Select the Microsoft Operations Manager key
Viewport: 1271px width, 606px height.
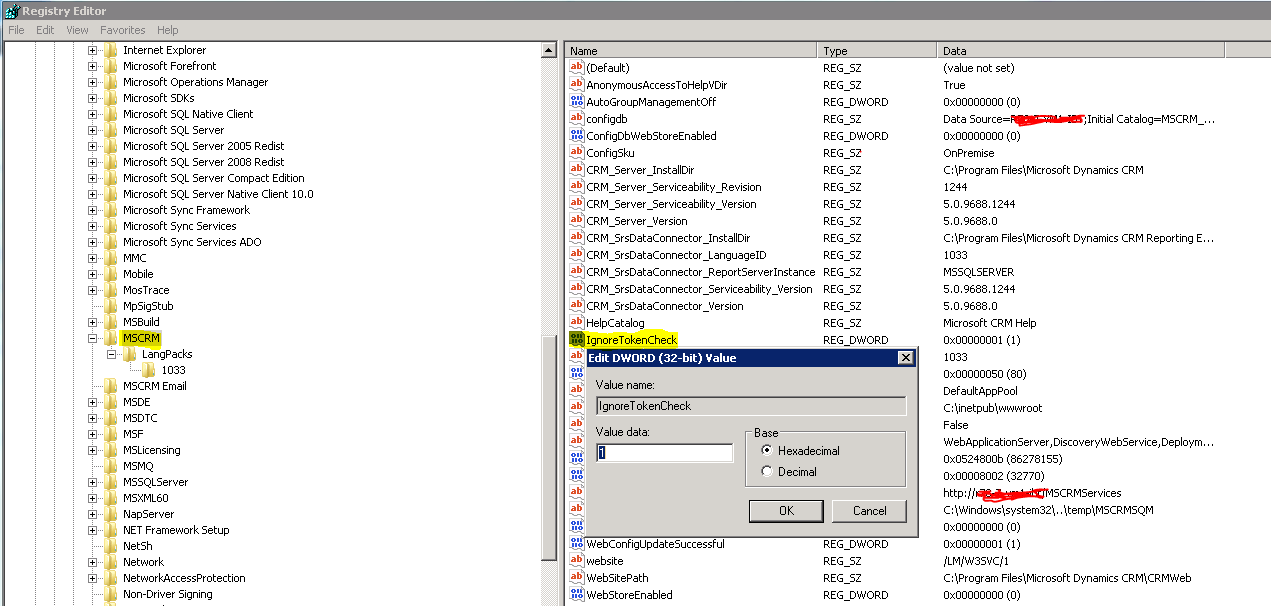(x=195, y=82)
